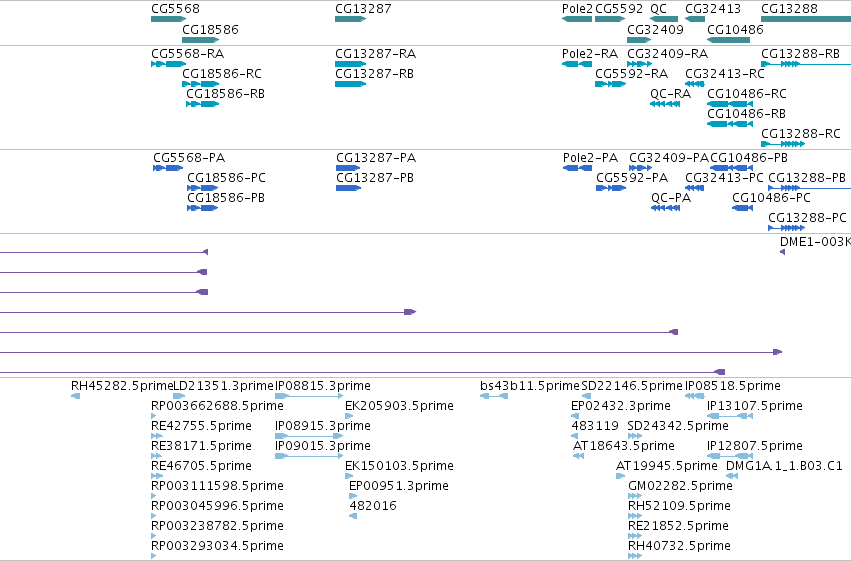Screen dimensions: 851x561
Task: Select EST AT19945.5prime
Action: point(620,476)
